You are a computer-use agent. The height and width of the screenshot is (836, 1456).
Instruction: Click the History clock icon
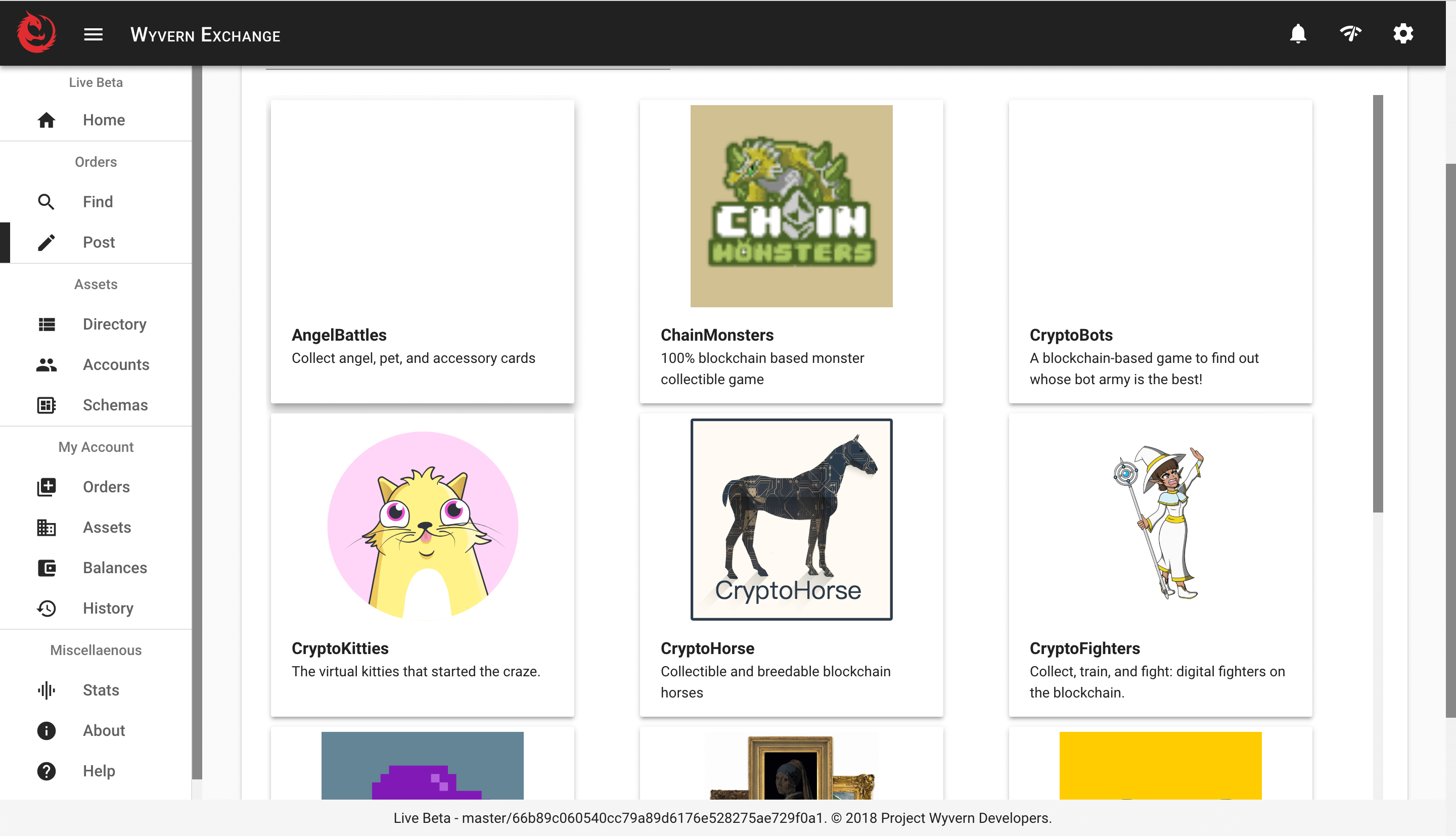(x=47, y=609)
